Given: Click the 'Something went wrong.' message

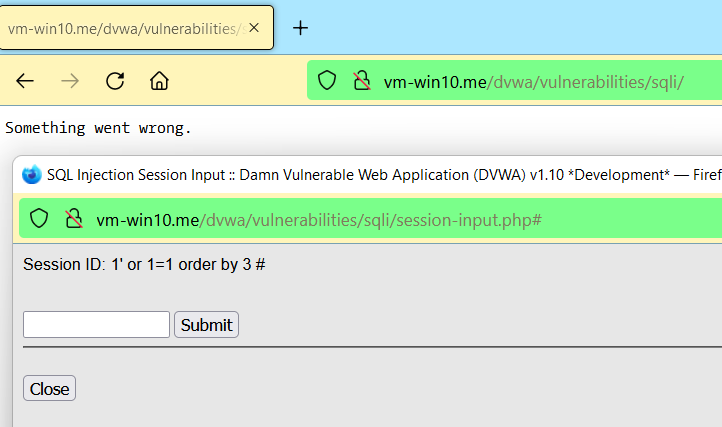Looking at the screenshot, I should 98,128.
